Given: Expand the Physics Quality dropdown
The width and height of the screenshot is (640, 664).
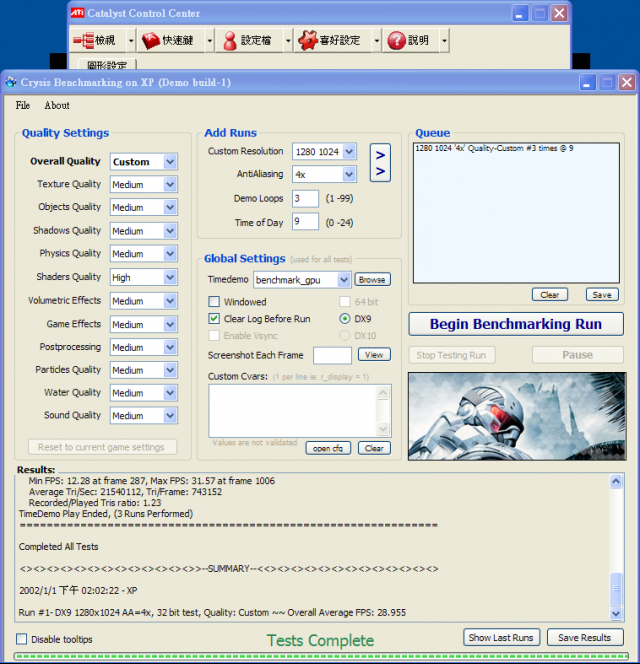Looking at the screenshot, I should point(170,254).
